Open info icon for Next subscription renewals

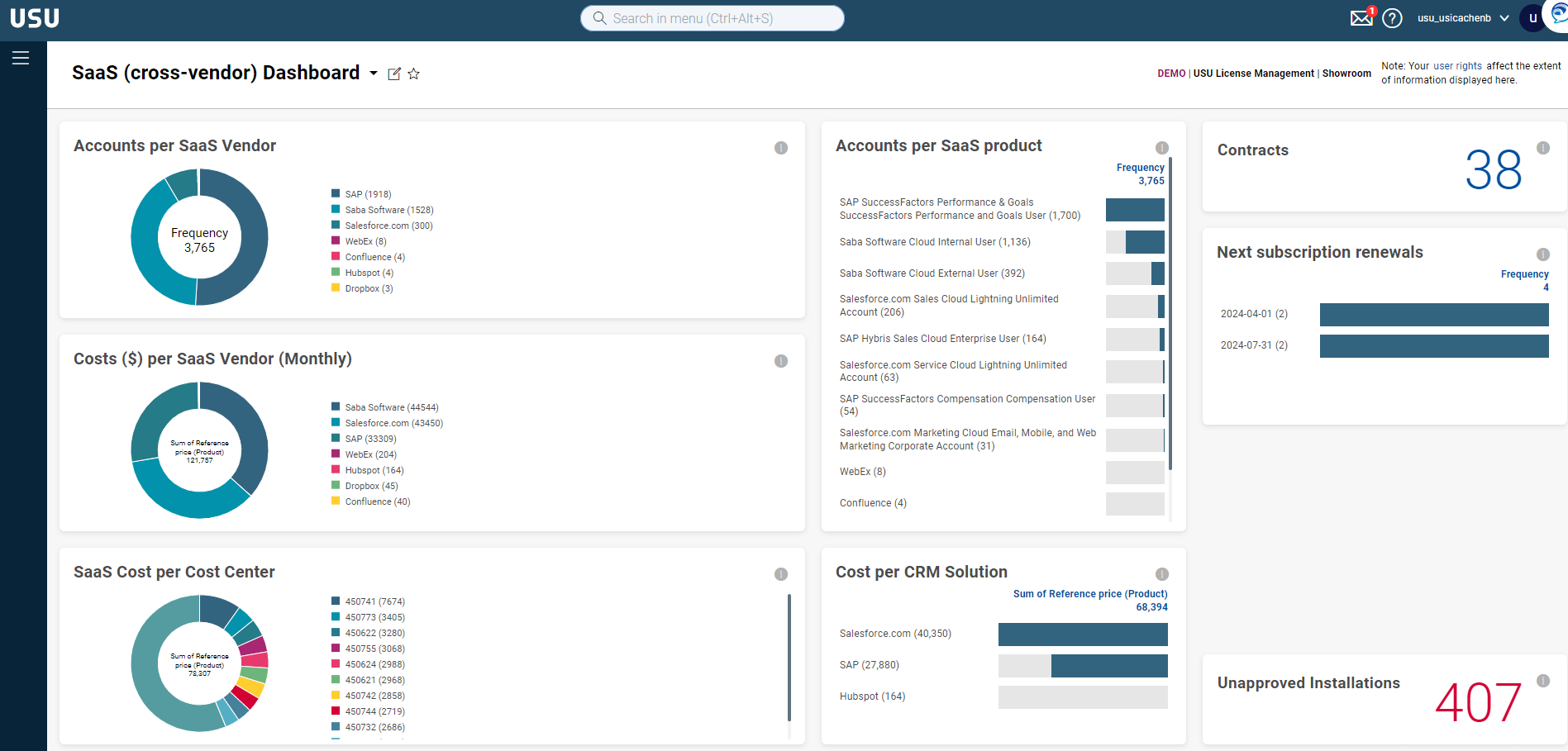pos(1543,254)
